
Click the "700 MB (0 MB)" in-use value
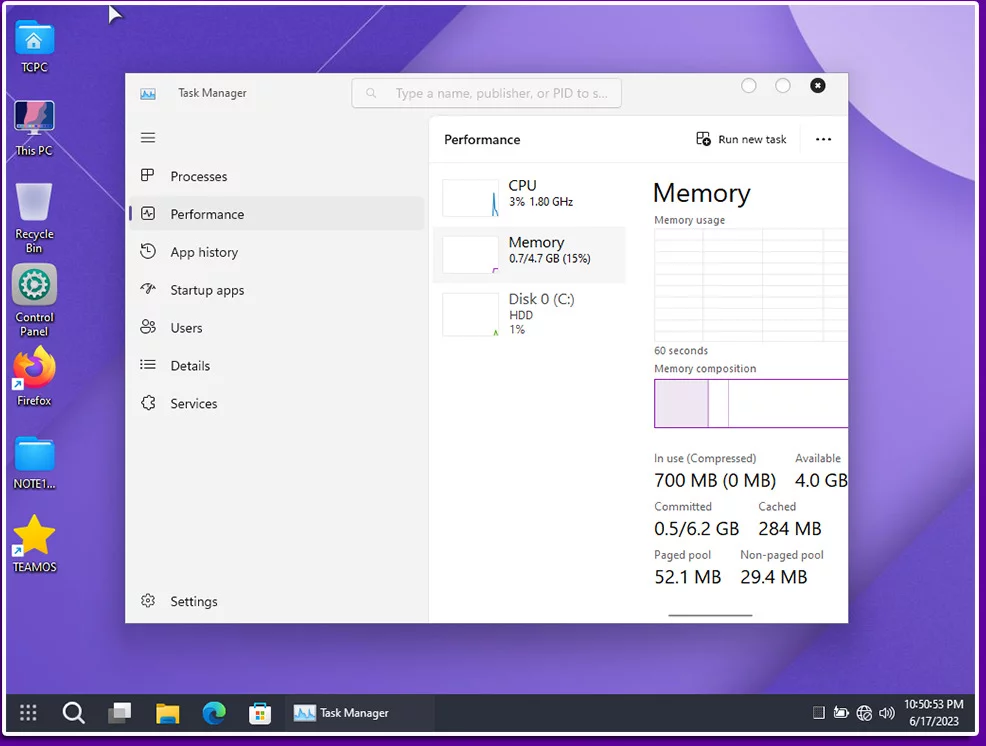[x=715, y=481]
